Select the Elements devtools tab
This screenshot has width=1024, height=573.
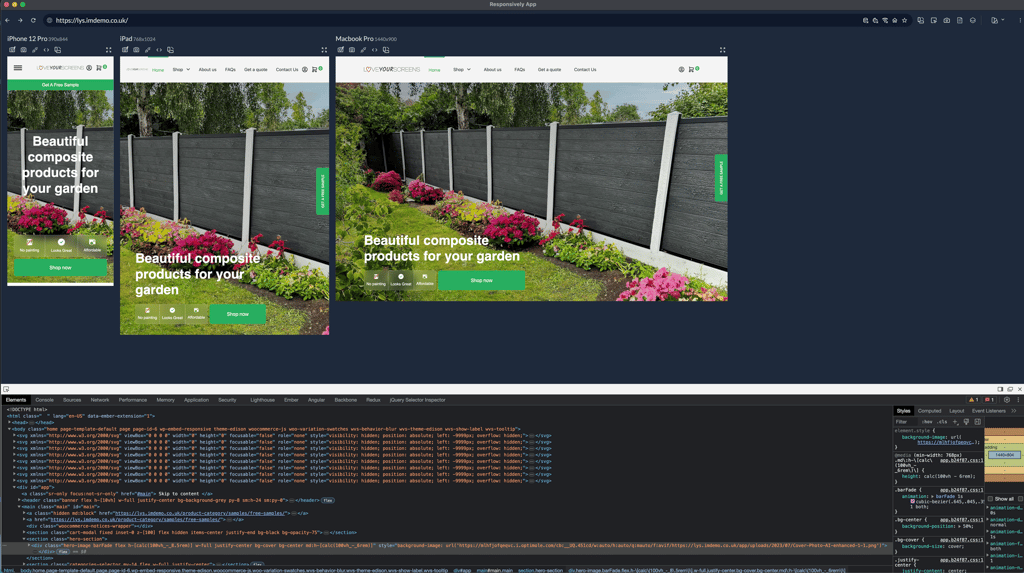(16, 400)
